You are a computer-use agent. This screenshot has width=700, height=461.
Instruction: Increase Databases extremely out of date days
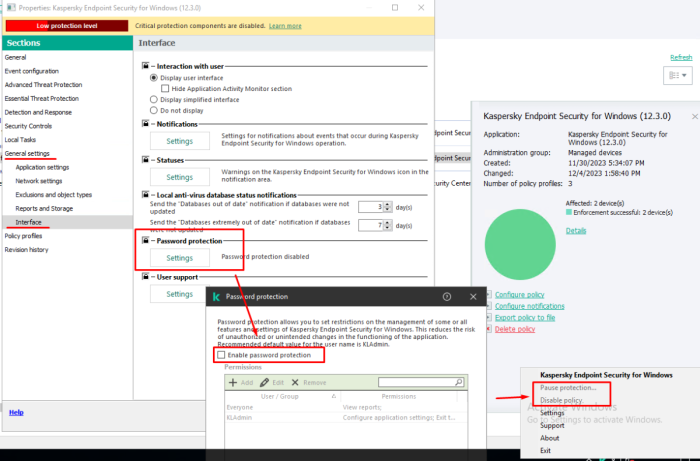click(388, 223)
